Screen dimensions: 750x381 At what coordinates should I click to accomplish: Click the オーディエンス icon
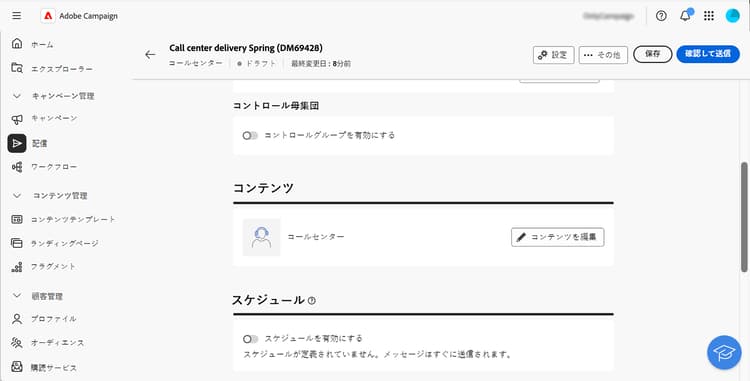click(x=17, y=343)
